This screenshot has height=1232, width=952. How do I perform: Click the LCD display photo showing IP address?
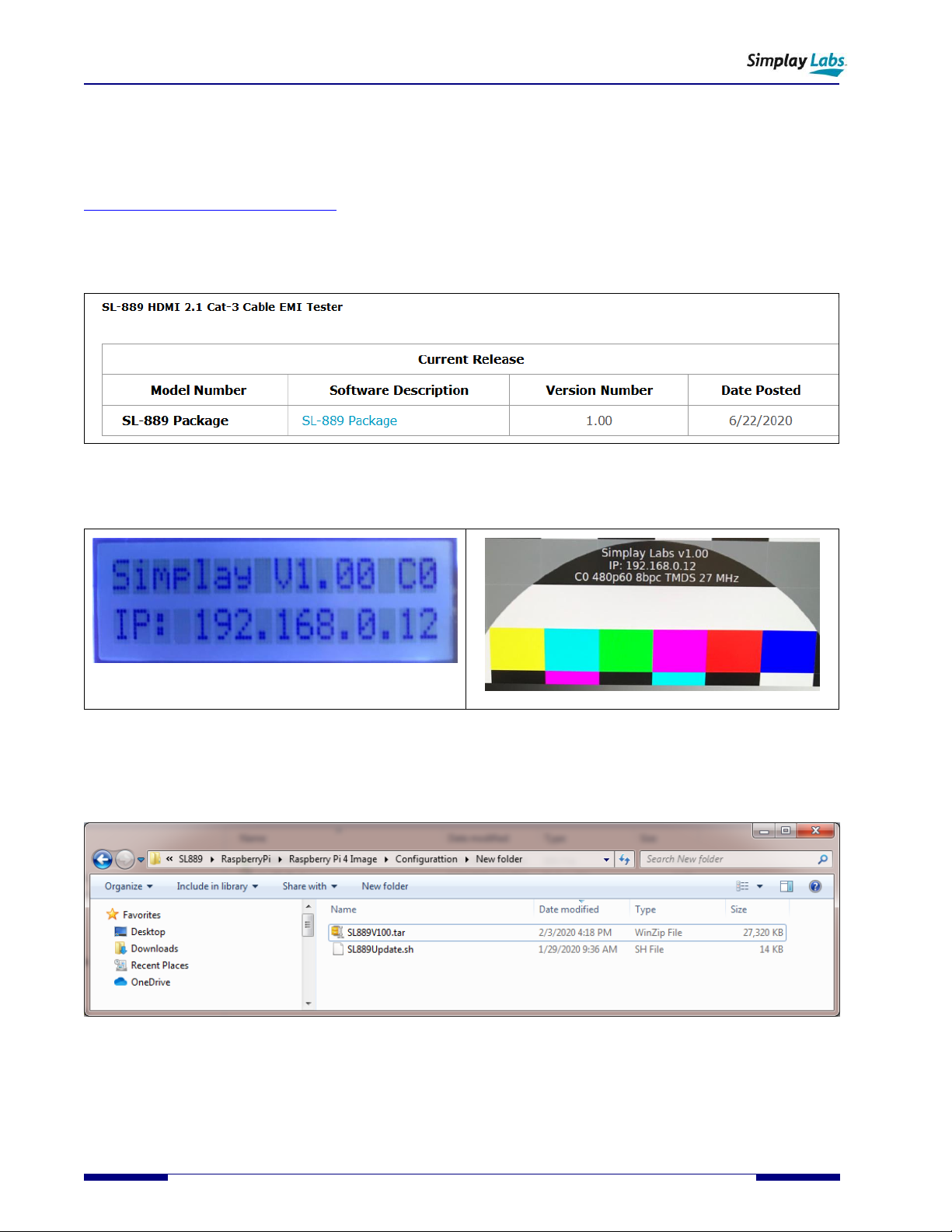(x=275, y=600)
